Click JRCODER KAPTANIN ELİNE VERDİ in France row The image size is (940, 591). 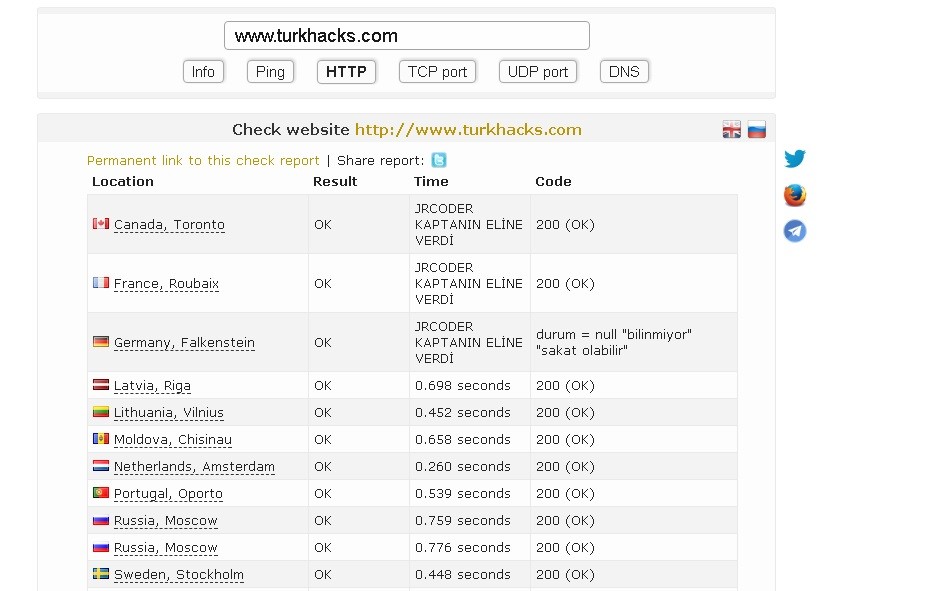pos(469,283)
